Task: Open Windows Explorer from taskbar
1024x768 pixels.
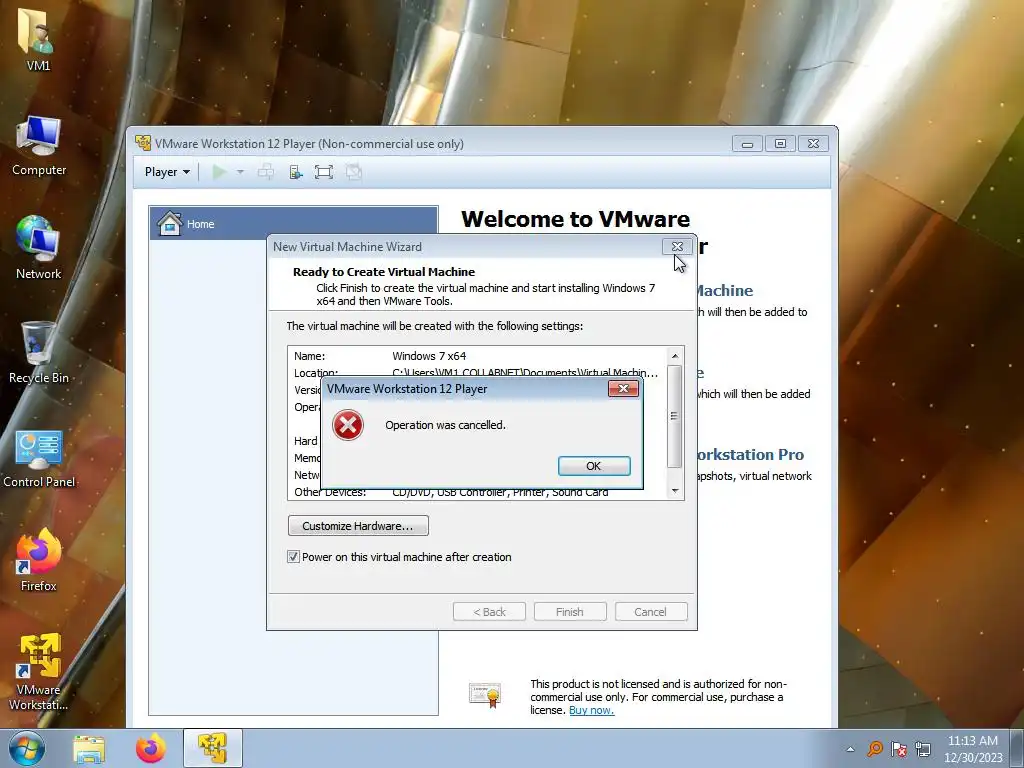Action: pyautogui.click(x=89, y=749)
